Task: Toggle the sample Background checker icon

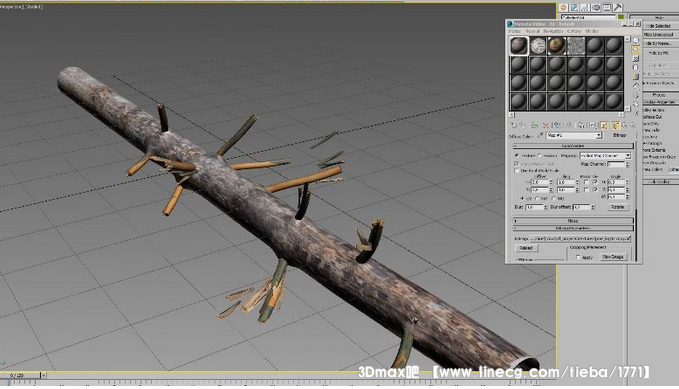Action: tap(636, 58)
